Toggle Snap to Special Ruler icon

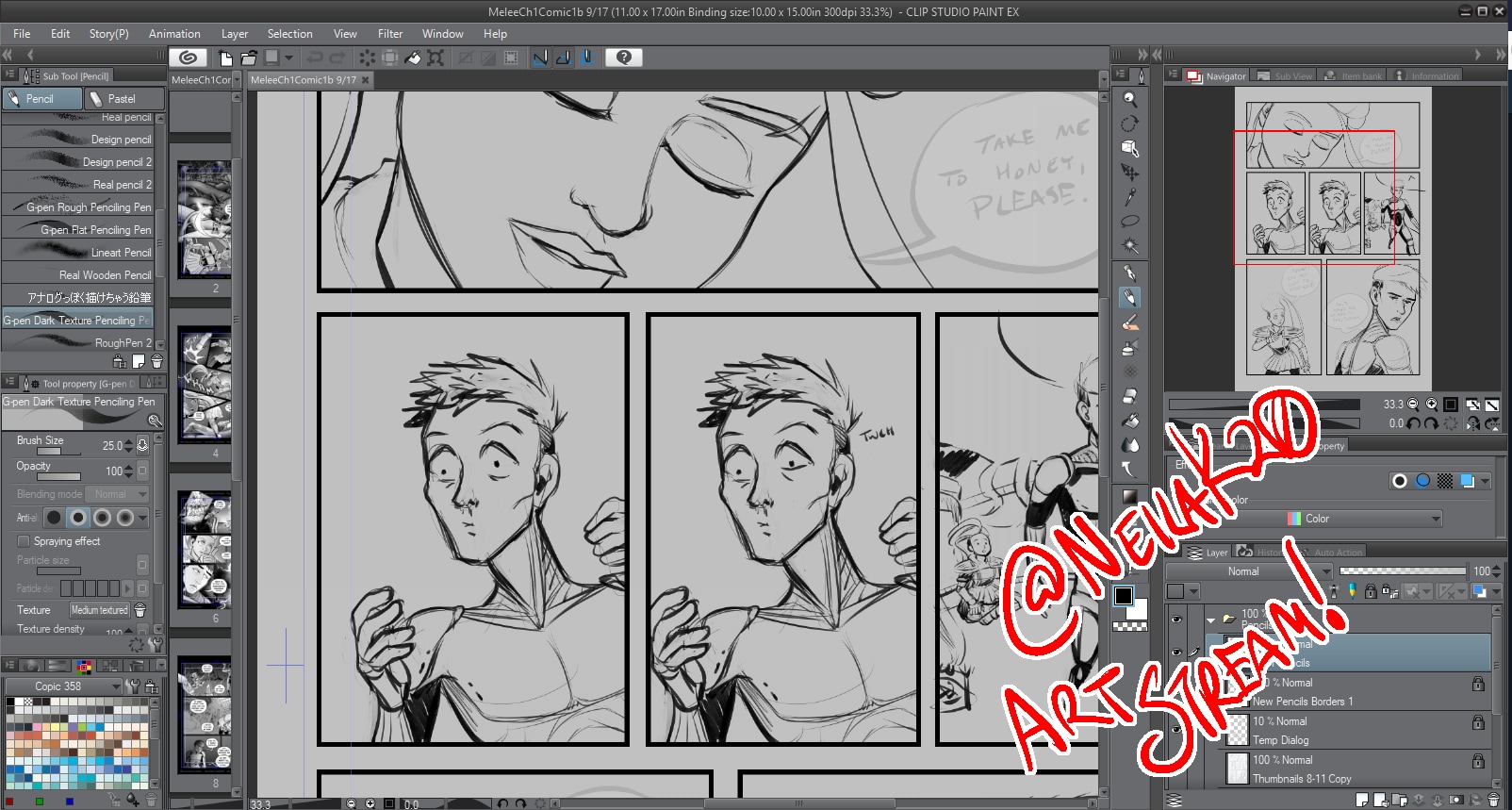click(563, 58)
